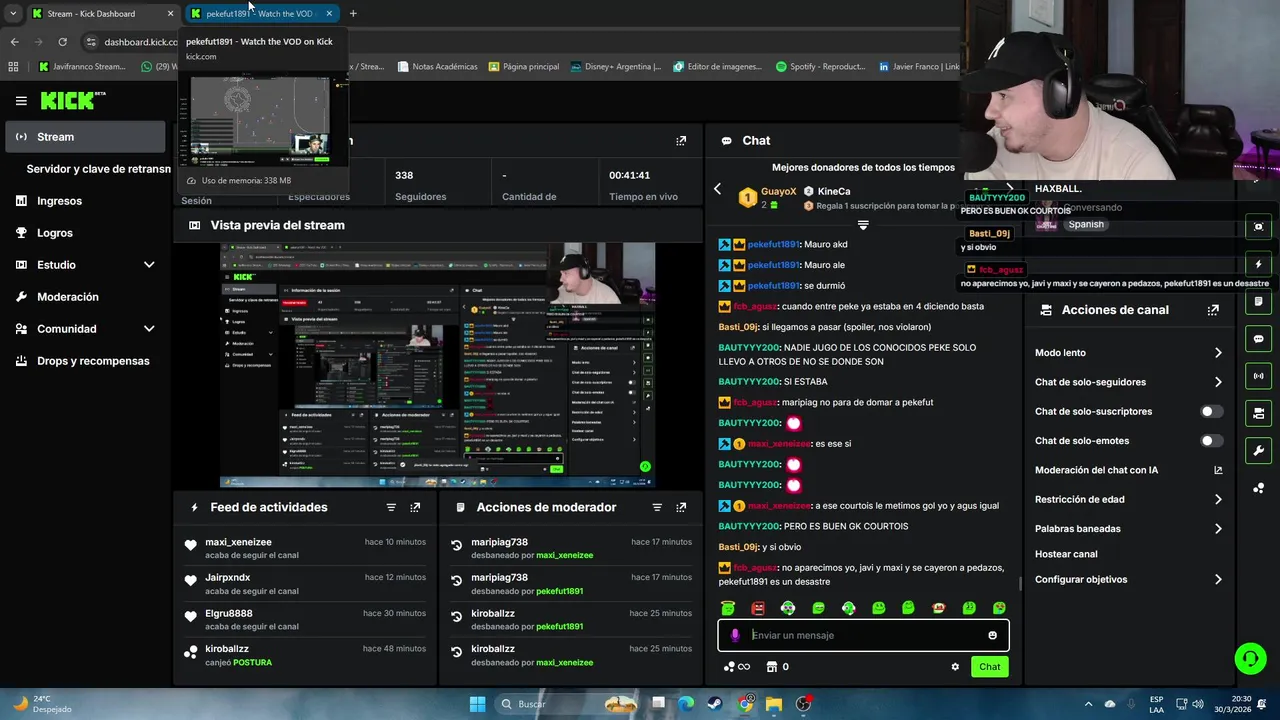Open OBS Studio from the taskbar
Viewport: 1280px width, 720px height.
(803, 704)
